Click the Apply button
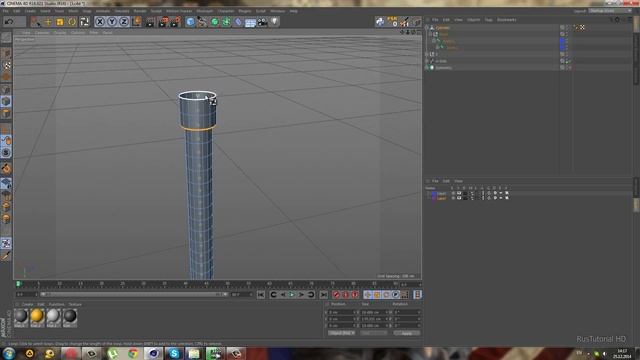 pyautogui.click(x=406, y=333)
